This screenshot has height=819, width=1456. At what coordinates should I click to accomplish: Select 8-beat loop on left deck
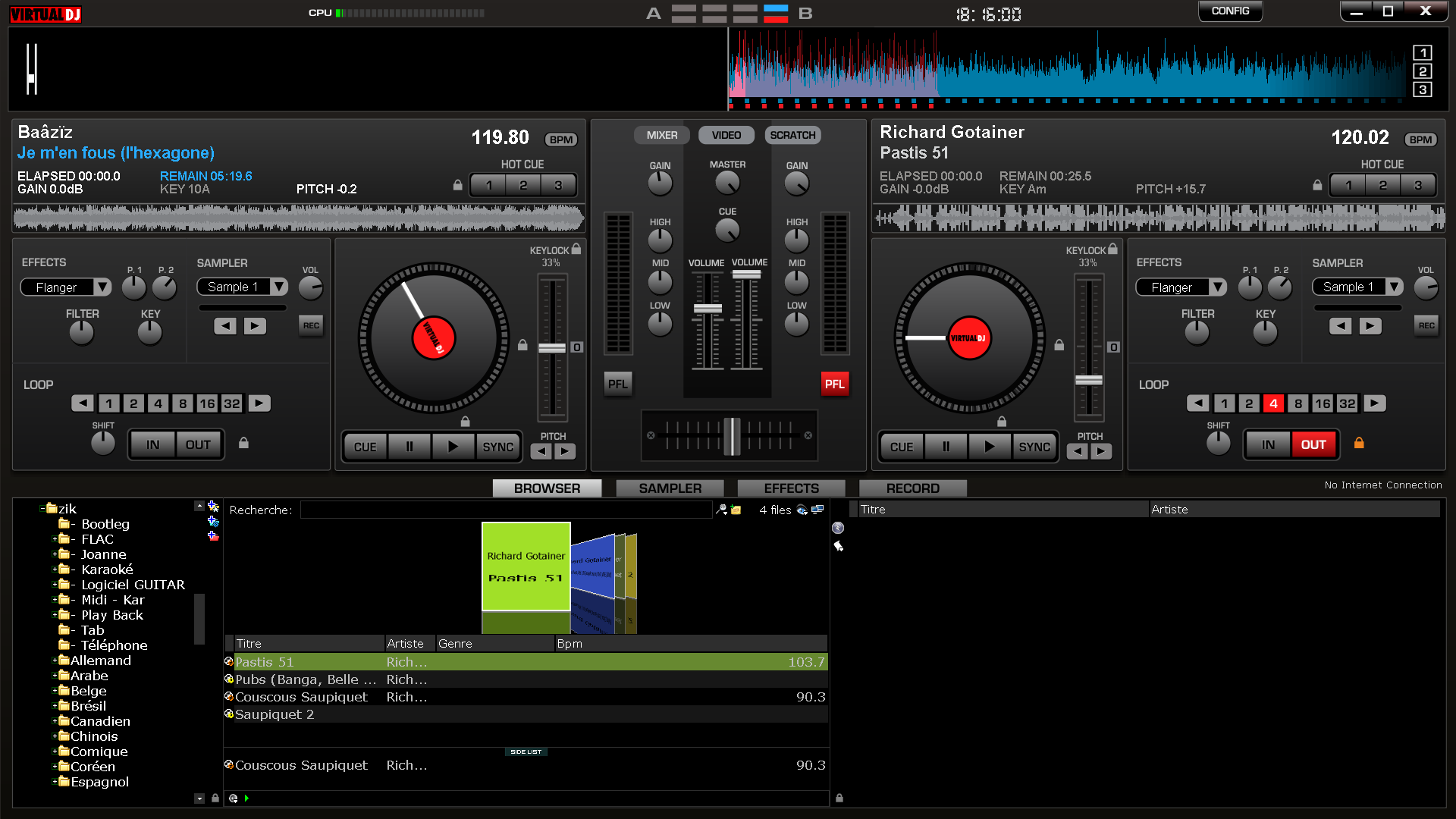pyautogui.click(x=183, y=403)
